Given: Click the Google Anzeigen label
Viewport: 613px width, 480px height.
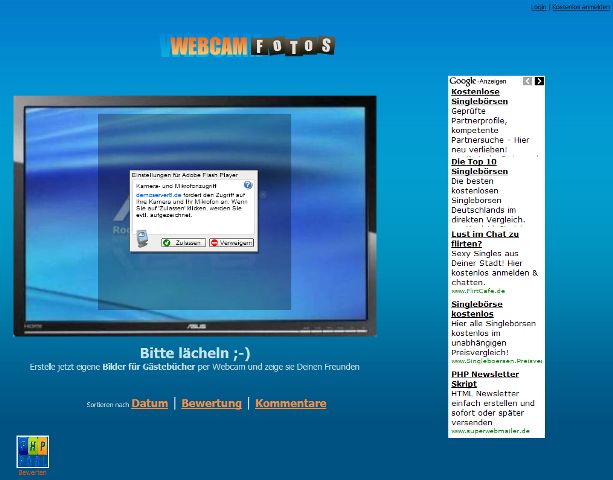Looking at the screenshot, I should click(478, 81).
